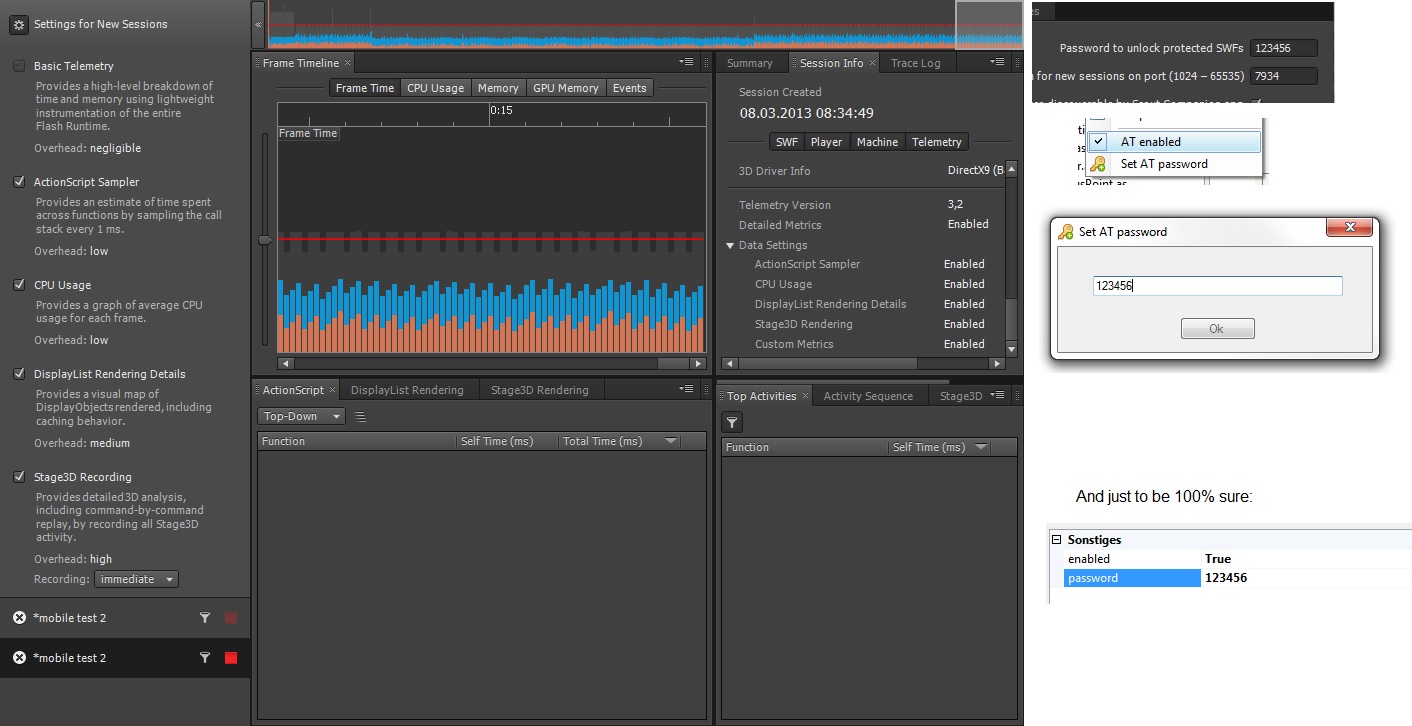
Task: Click the scroll left arrow in Frame Timeline
Action: pos(285,364)
